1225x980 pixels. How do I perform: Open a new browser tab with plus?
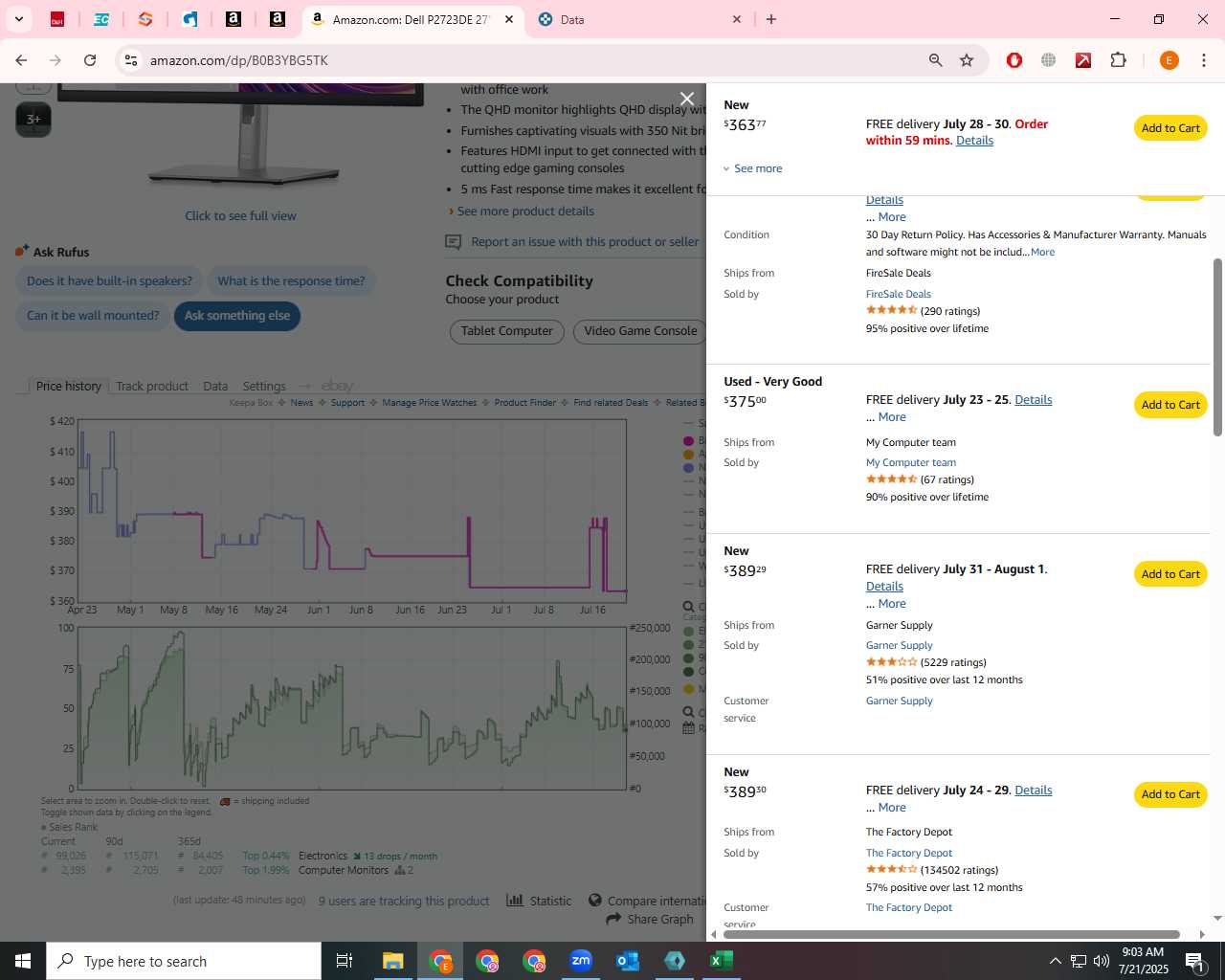[771, 19]
